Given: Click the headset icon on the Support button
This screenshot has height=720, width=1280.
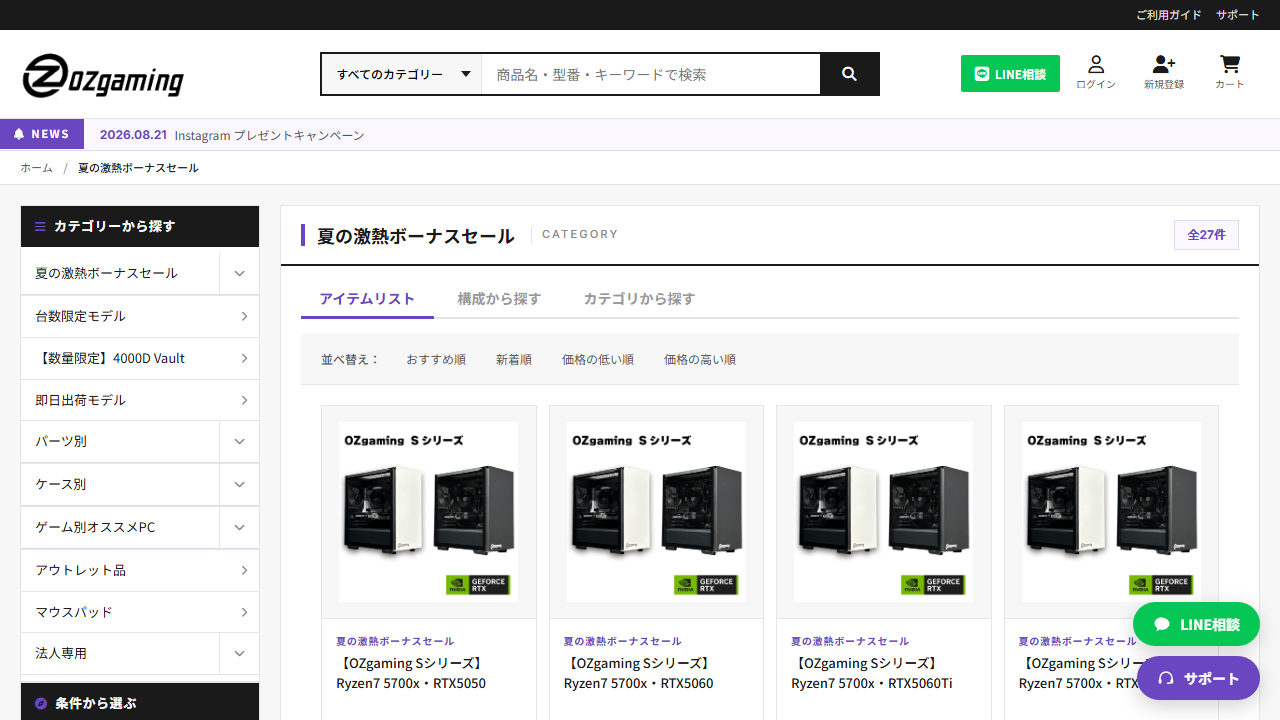Looking at the screenshot, I should (x=1166, y=678).
